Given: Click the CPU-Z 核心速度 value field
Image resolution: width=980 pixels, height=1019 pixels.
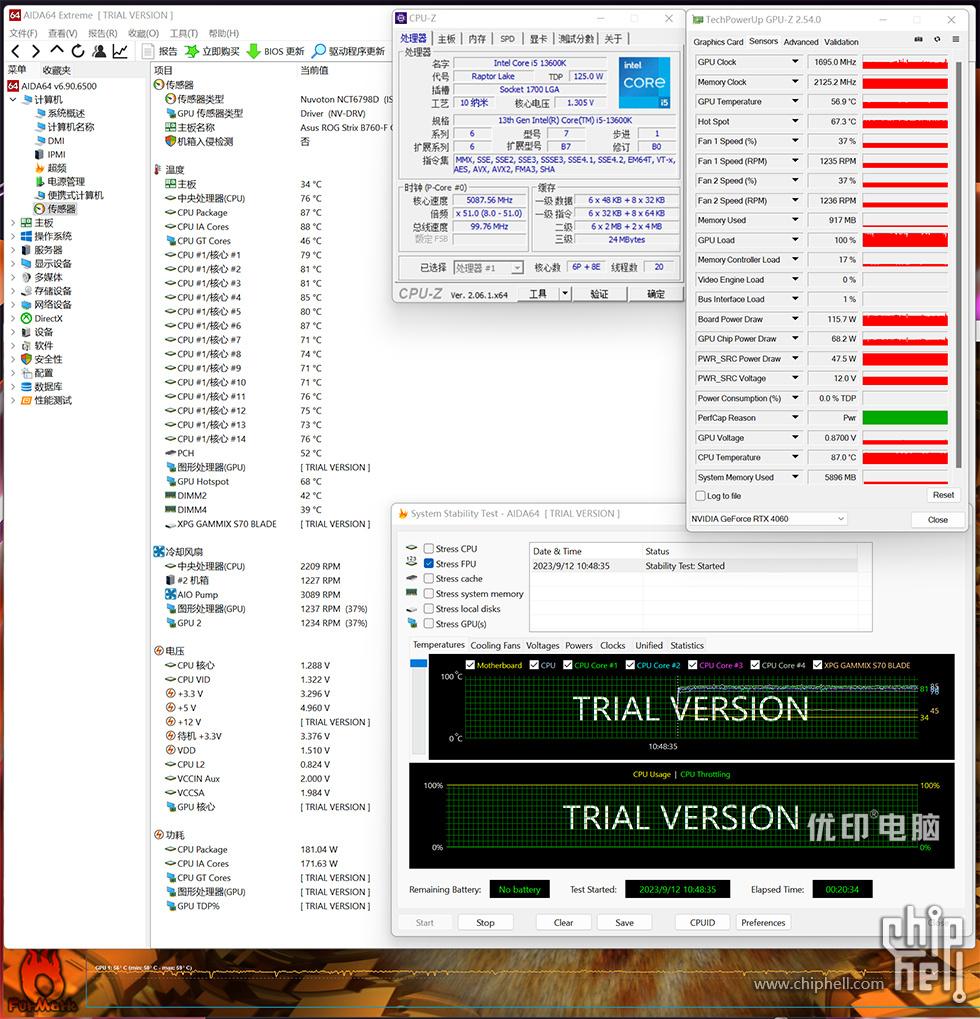Looking at the screenshot, I should (x=489, y=200).
